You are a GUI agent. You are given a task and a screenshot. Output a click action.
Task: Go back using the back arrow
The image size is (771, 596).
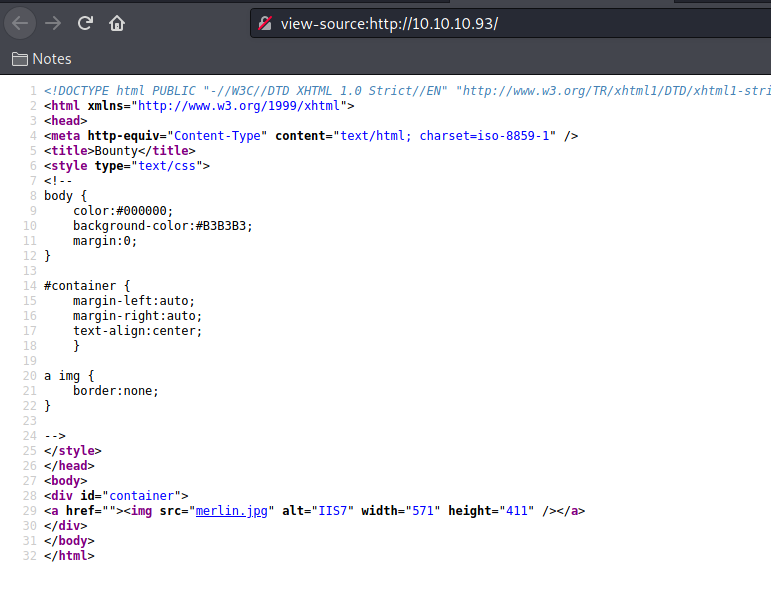point(20,23)
